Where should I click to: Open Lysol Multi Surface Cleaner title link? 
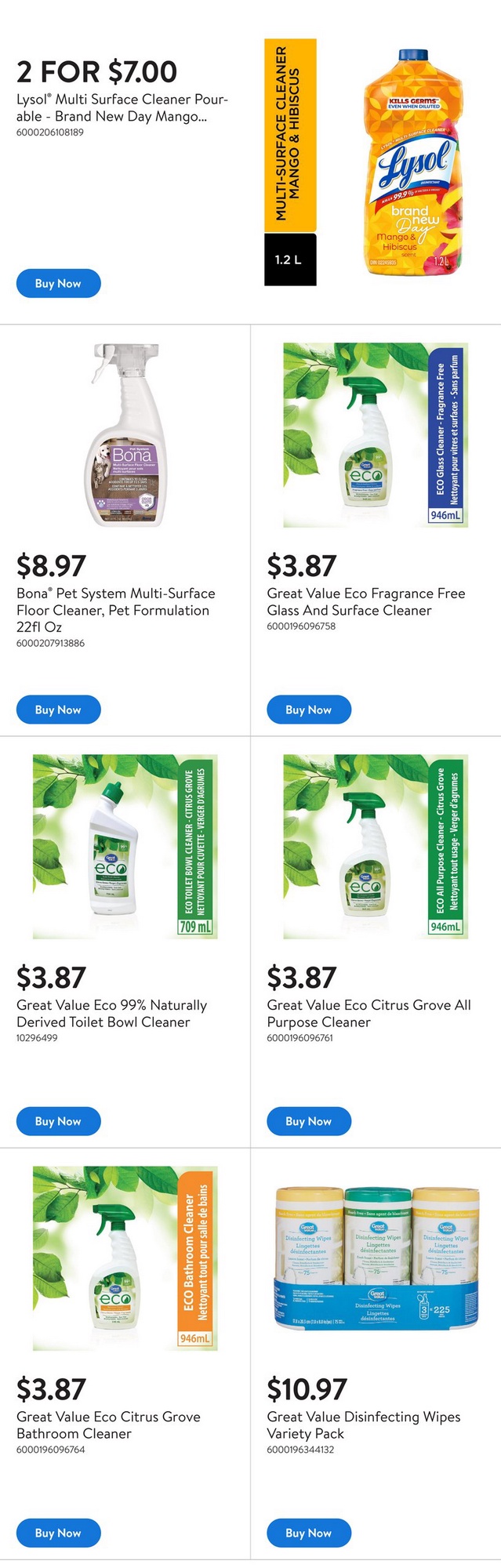coord(122,108)
